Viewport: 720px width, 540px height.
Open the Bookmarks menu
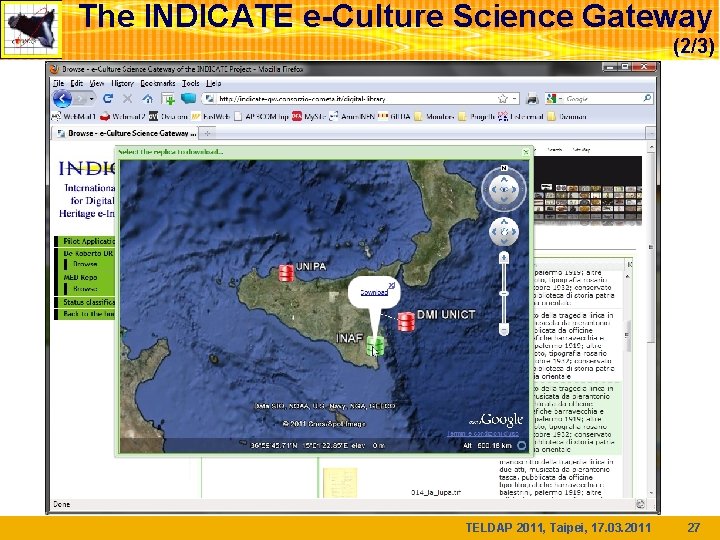coord(158,83)
